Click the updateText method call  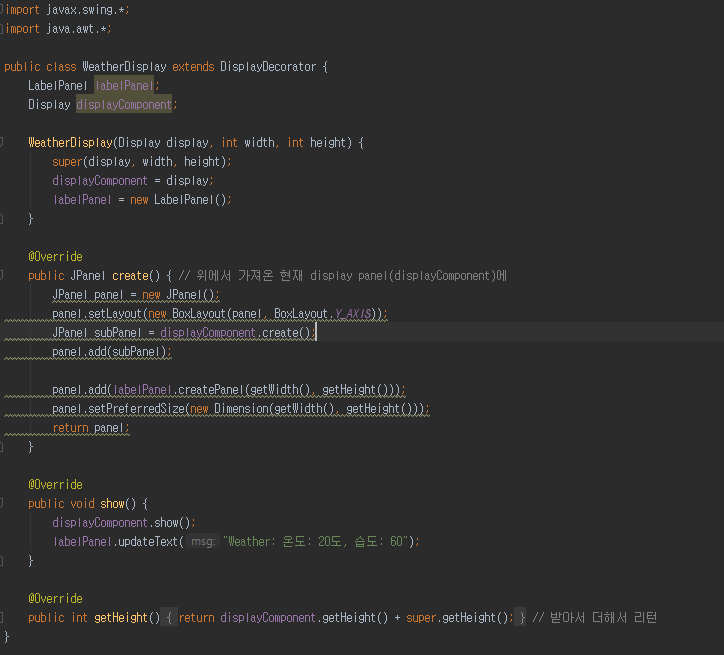tap(148, 541)
